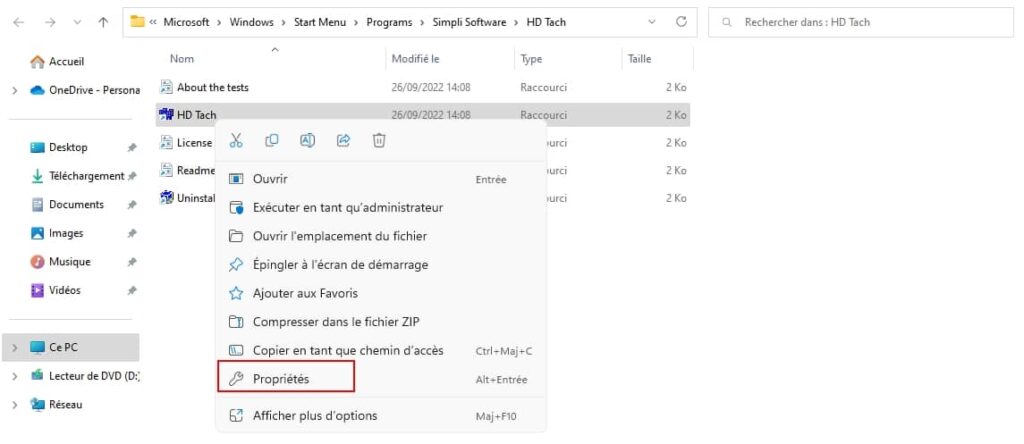
Task: Open Images in quick access
Action: (x=66, y=233)
